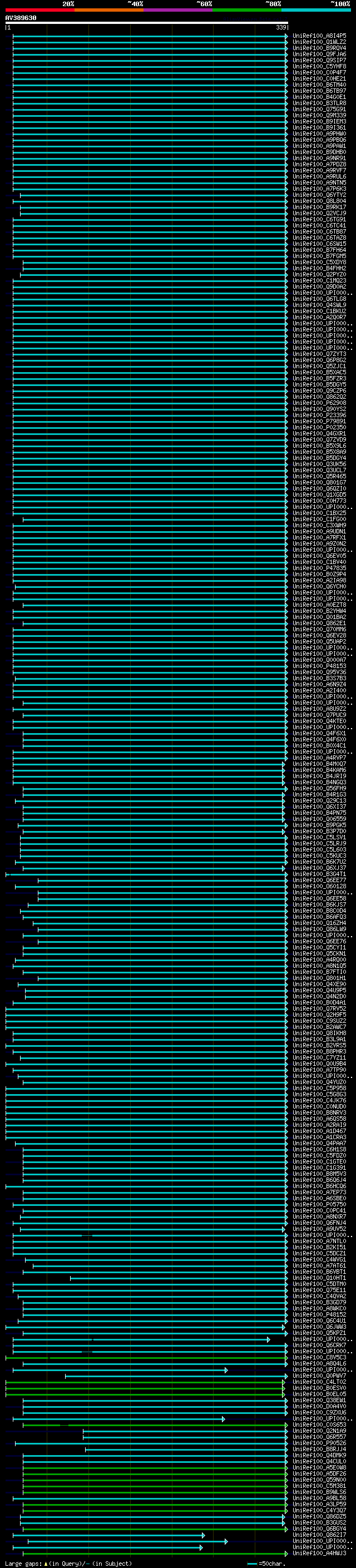Open hit UniRef100_A8I4P5
356x1568 pixels.
pos(319,36)
